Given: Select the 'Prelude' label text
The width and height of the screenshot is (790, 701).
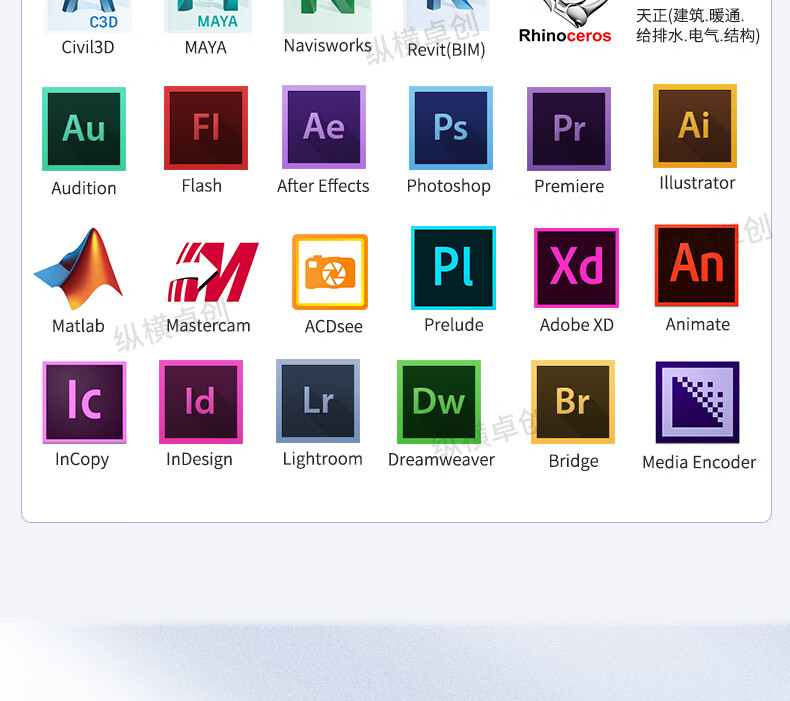Looking at the screenshot, I should pyautogui.click(x=453, y=325).
